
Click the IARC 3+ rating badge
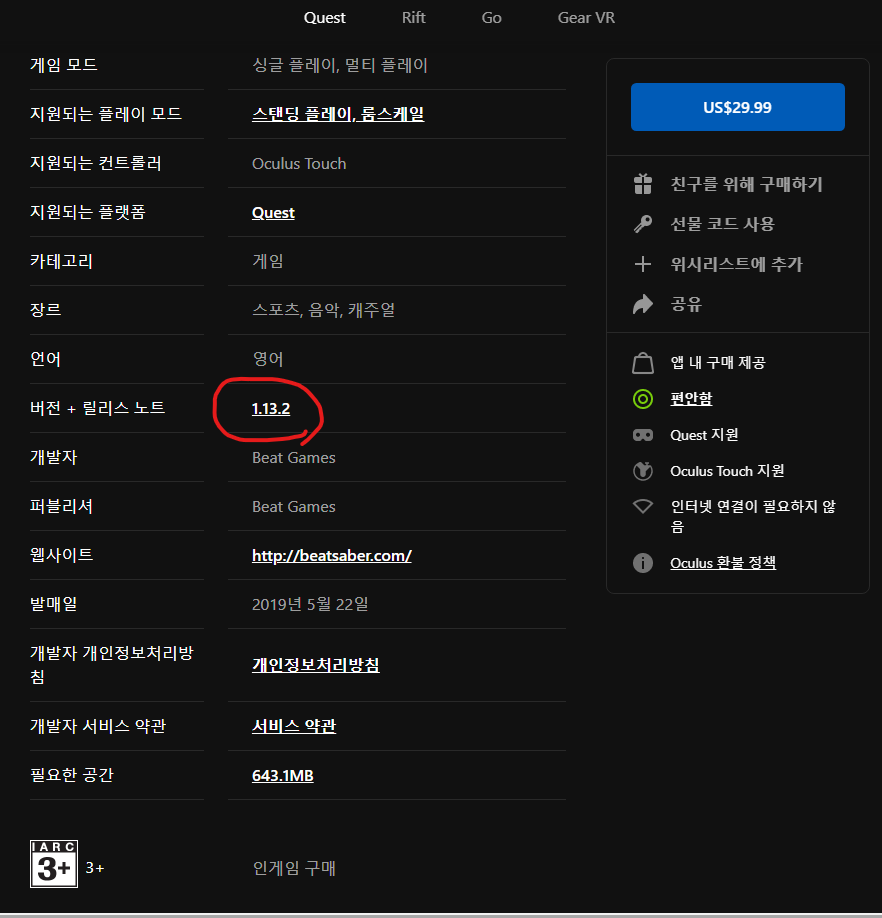(x=54, y=864)
